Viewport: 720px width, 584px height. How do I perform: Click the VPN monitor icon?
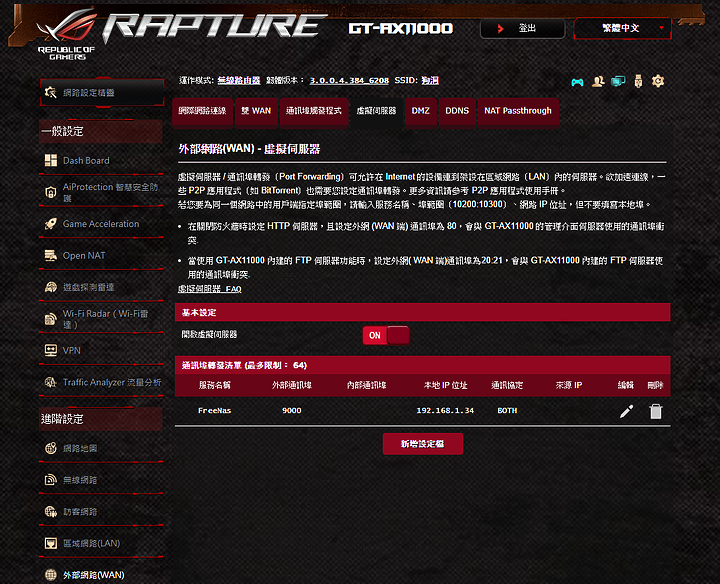pos(51,350)
